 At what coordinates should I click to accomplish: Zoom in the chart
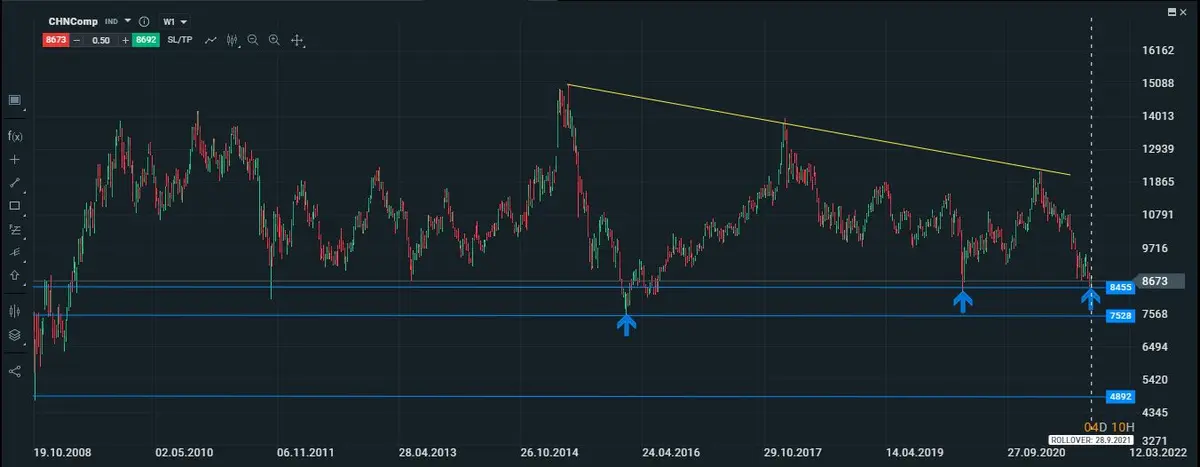pos(274,40)
